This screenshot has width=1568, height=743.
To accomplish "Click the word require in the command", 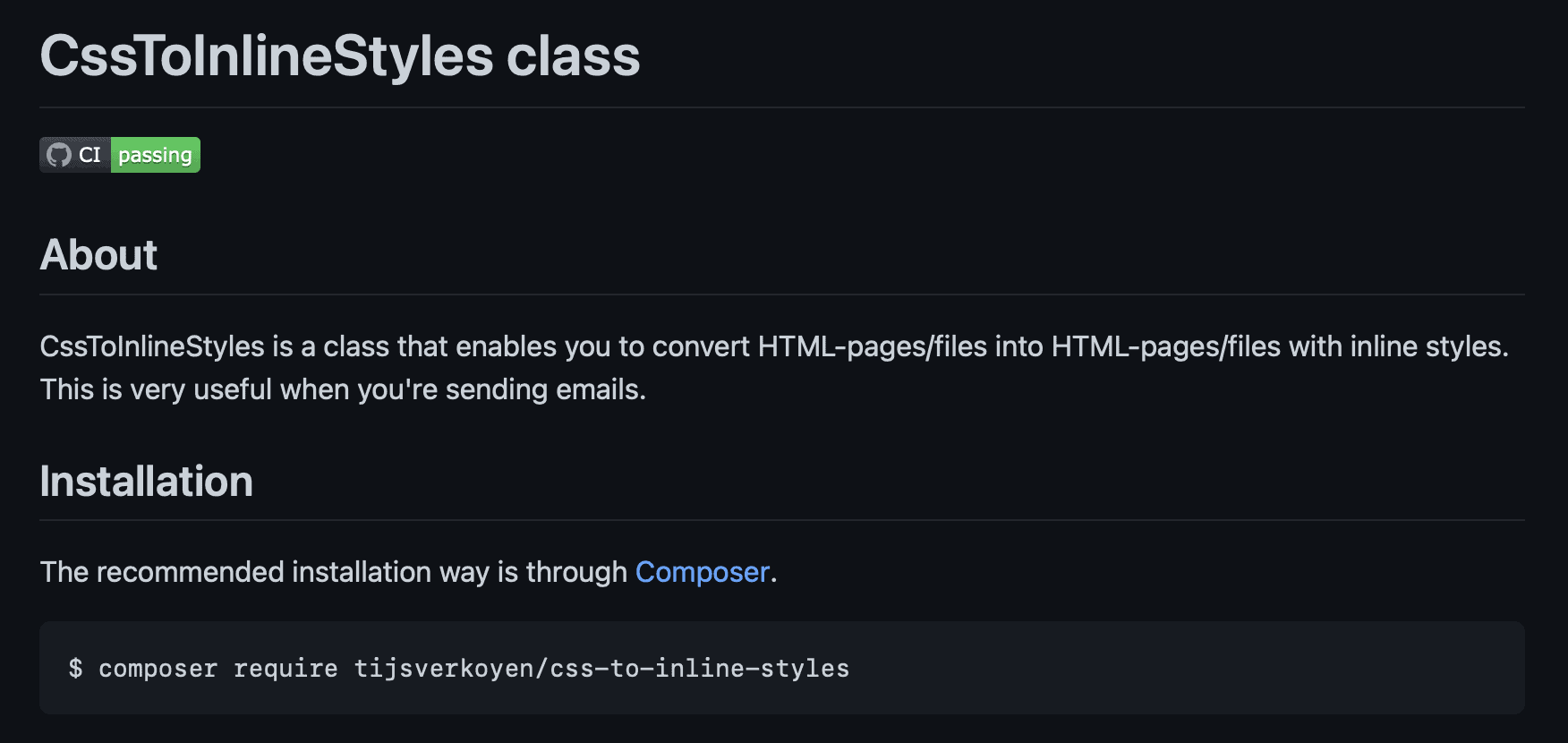I will pyautogui.click(x=285, y=669).
